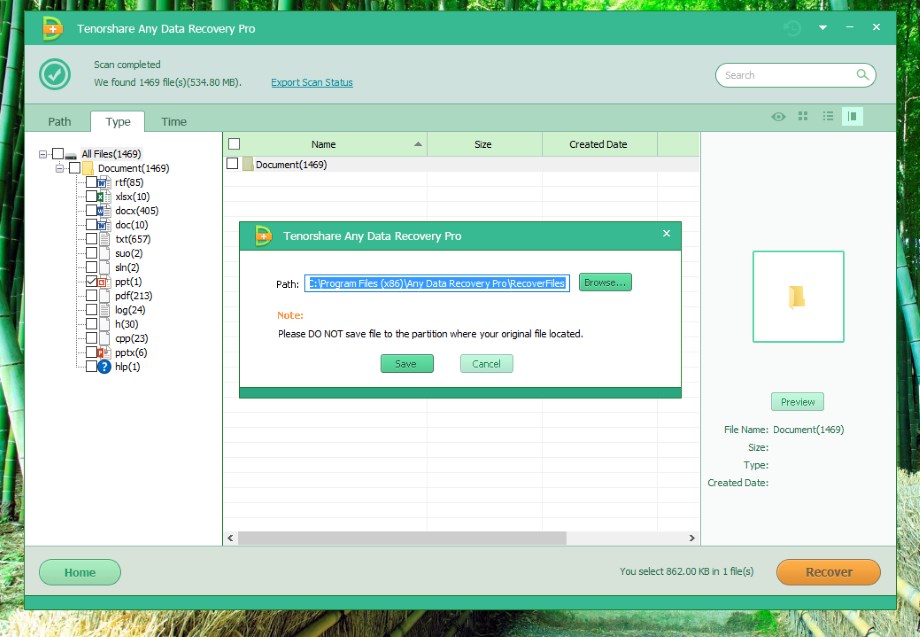Image resolution: width=920 pixels, height=637 pixels.
Task: Click the xlsx Excel file type icon
Action: click(x=103, y=197)
